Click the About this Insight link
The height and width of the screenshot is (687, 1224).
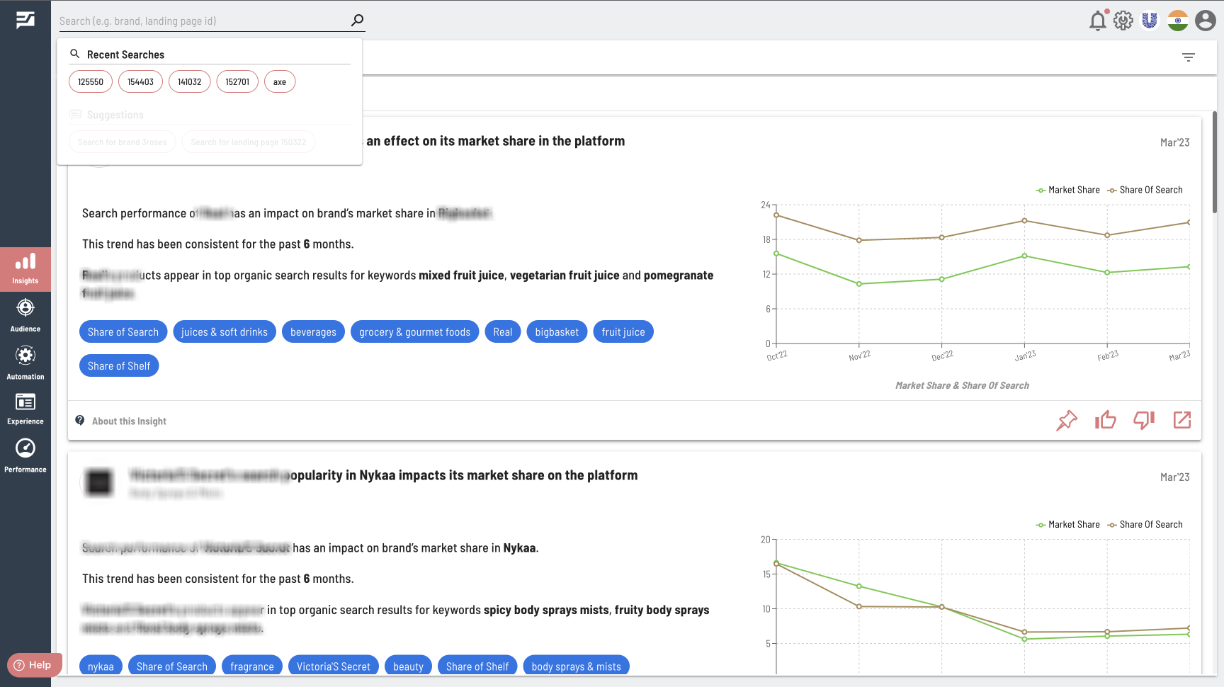129,421
